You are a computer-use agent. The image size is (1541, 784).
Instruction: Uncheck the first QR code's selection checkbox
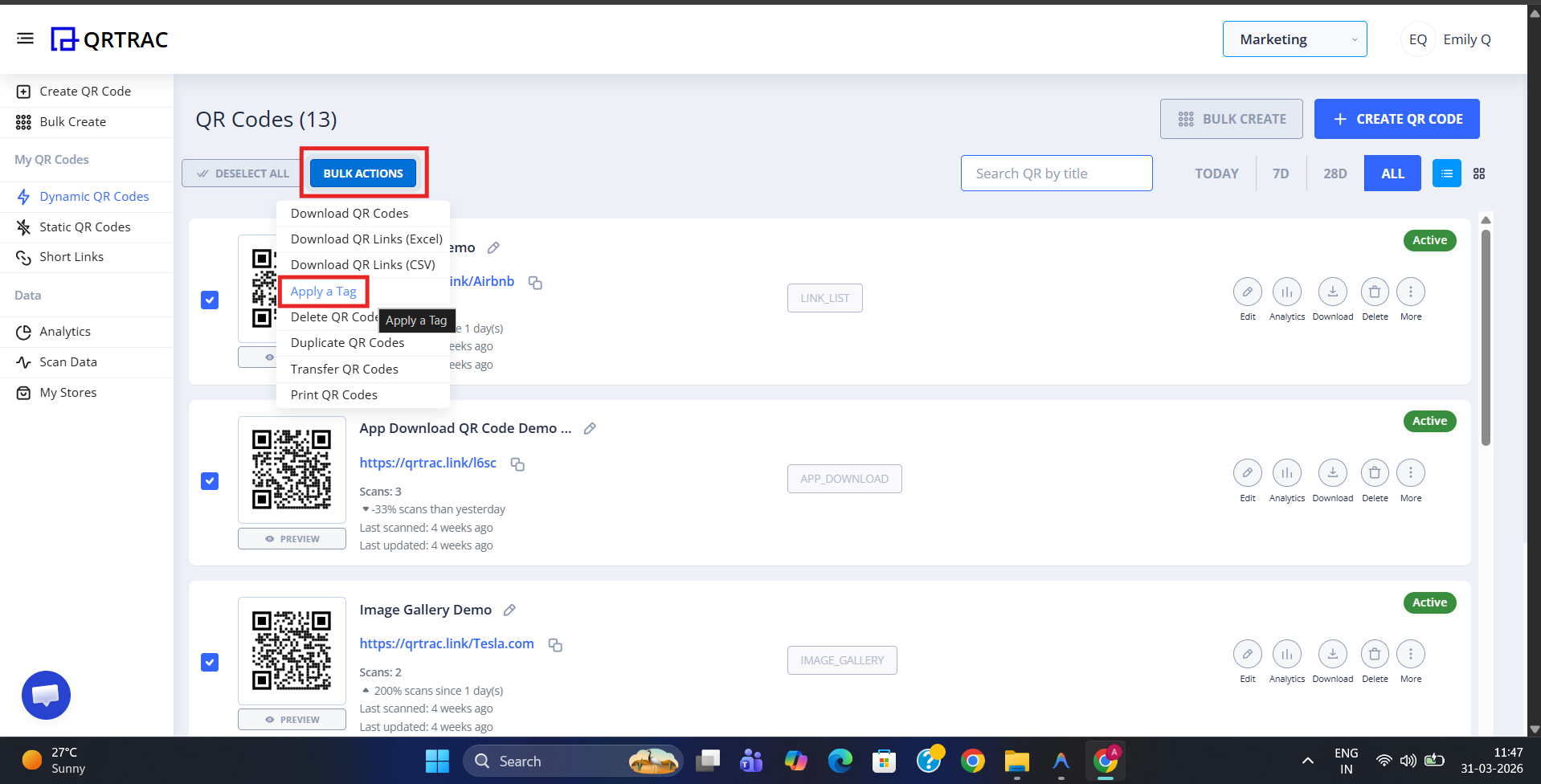click(209, 300)
